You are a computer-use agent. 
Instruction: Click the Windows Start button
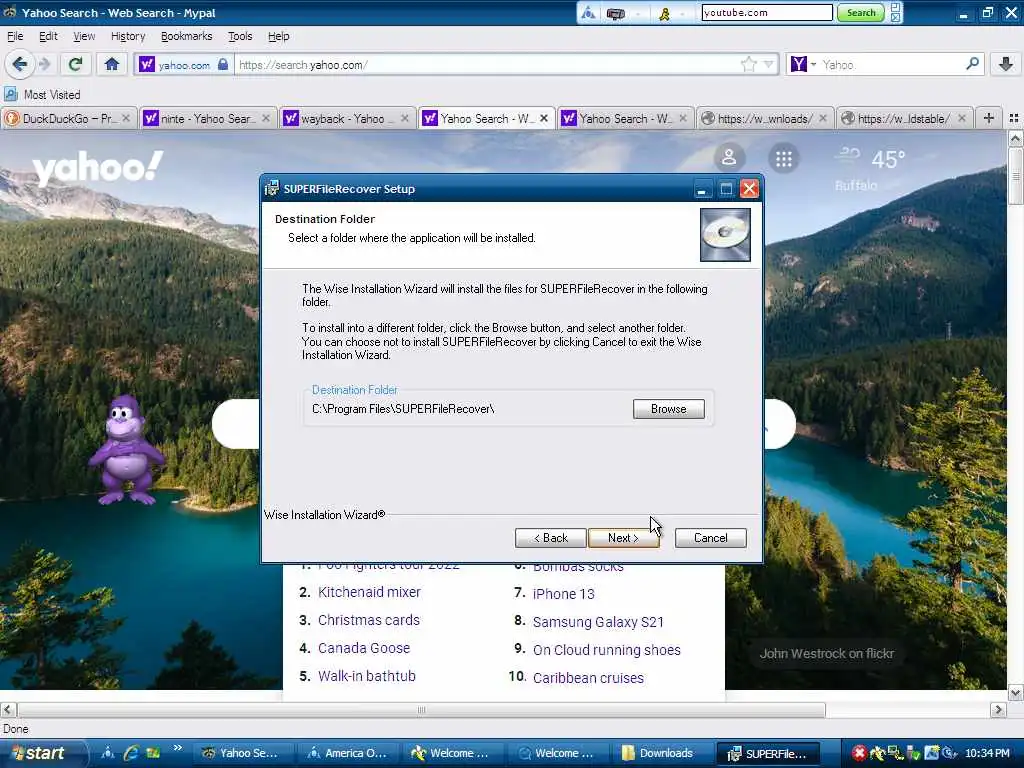(42, 753)
